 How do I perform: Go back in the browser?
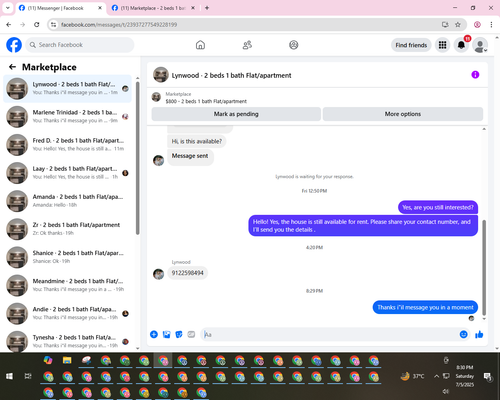click(9, 25)
